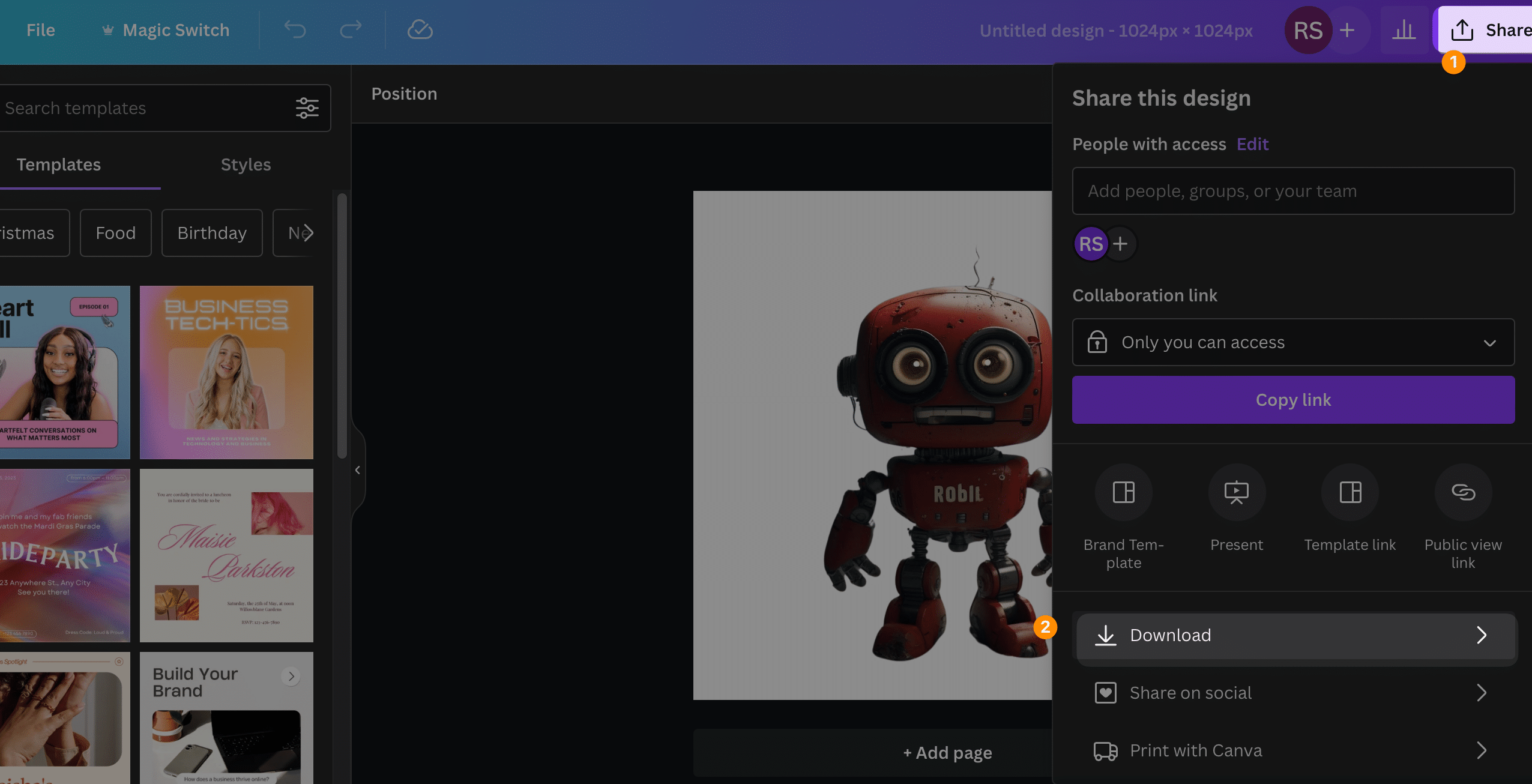The width and height of the screenshot is (1532, 784).
Task: Click the Present icon
Action: [x=1236, y=492]
